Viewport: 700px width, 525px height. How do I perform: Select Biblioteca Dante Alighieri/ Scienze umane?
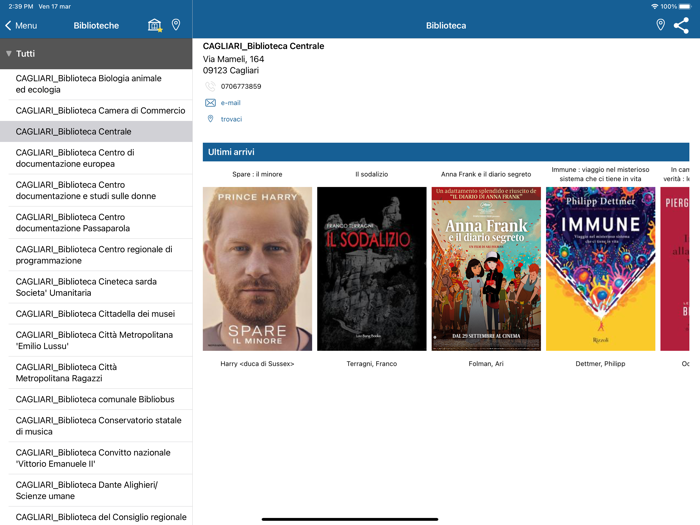(x=96, y=490)
